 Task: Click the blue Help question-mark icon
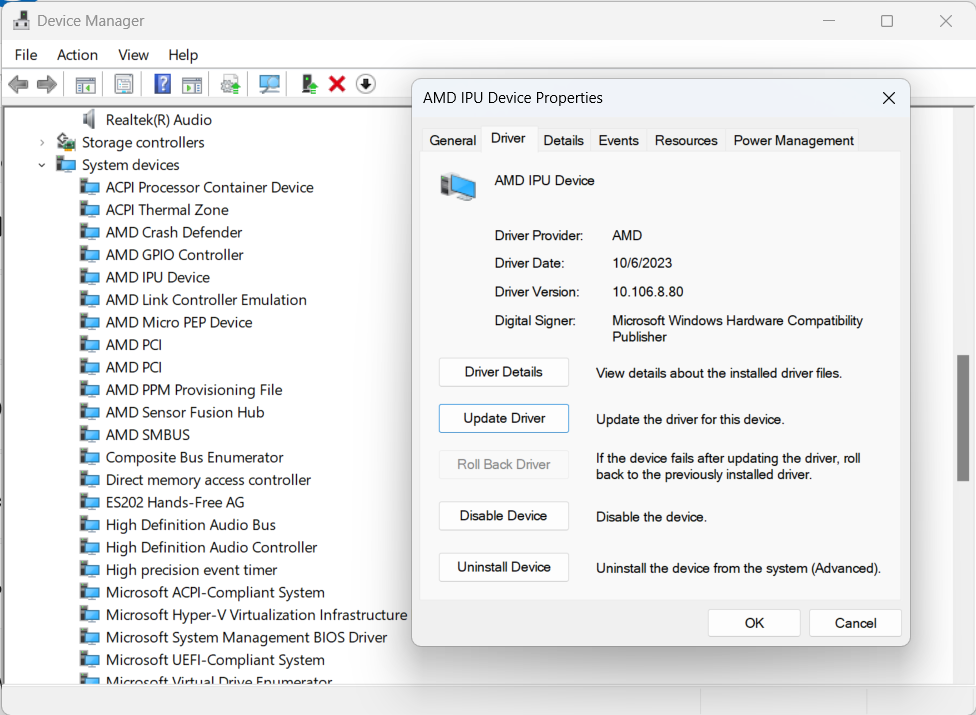point(162,84)
